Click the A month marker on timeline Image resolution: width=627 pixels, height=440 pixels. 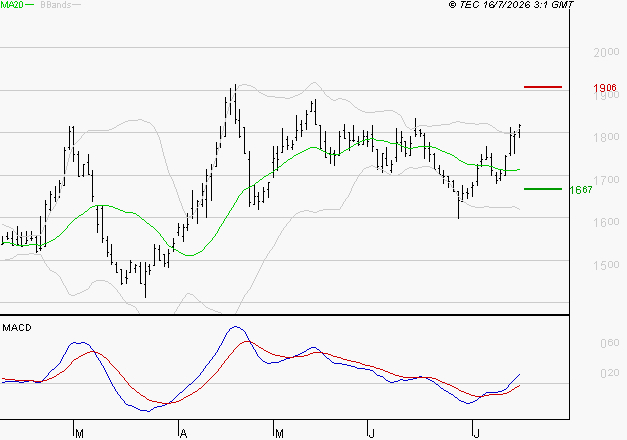coord(183,434)
